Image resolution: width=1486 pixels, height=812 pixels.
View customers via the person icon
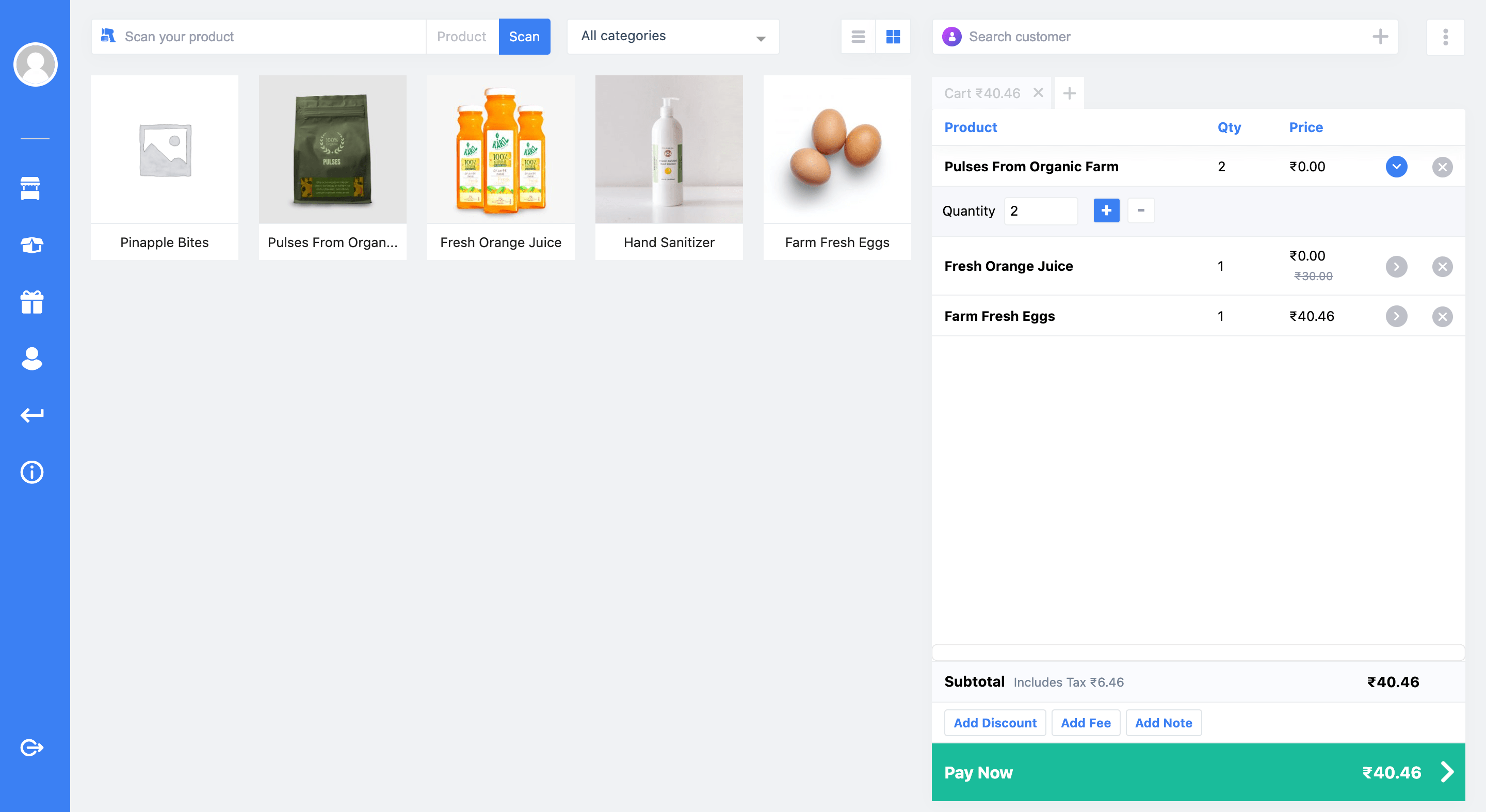tap(31, 359)
